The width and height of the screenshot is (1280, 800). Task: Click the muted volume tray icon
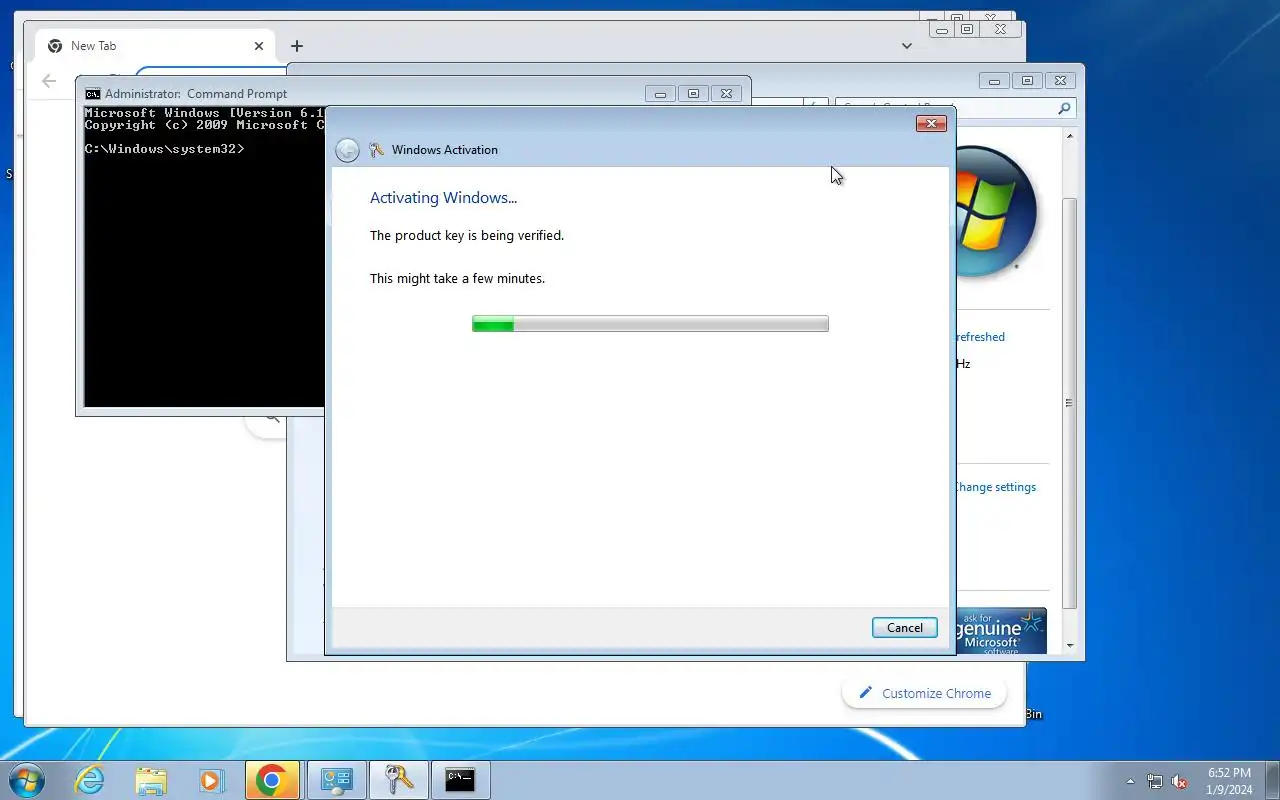[1180, 781]
